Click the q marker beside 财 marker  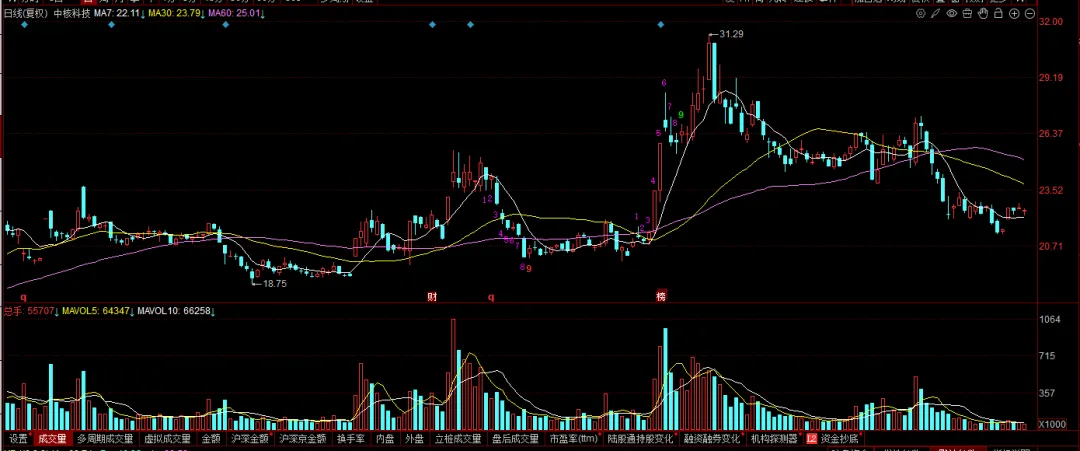point(491,297)
